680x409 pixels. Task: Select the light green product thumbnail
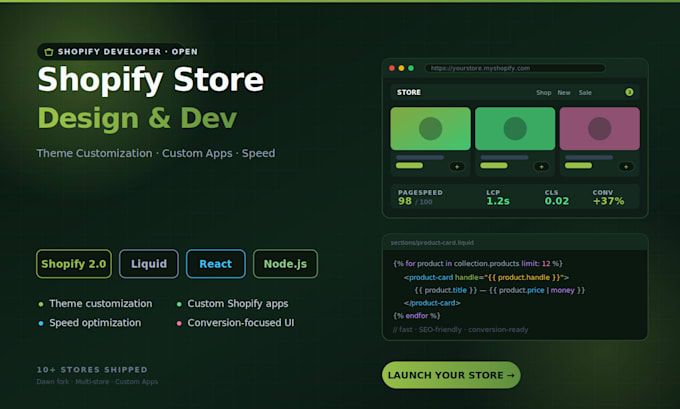click(430, 129)
